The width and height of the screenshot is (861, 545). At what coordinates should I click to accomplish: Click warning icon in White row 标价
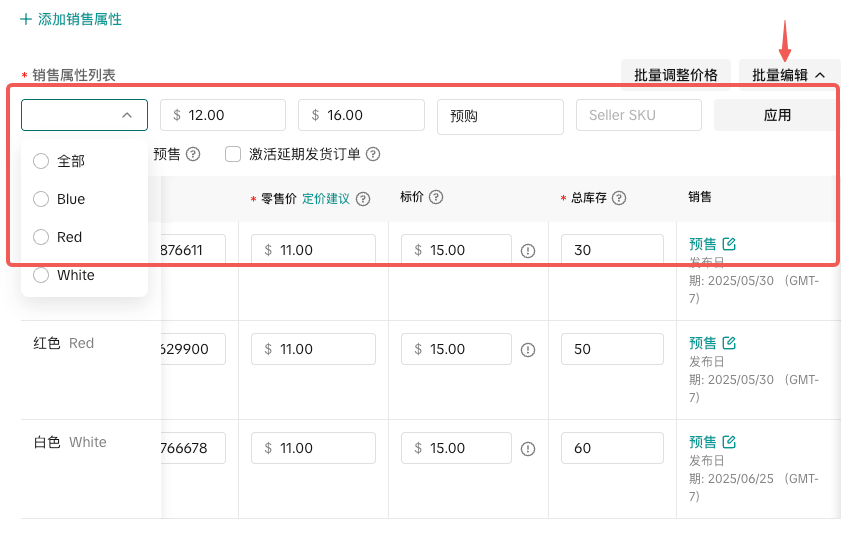click(528, 449)
